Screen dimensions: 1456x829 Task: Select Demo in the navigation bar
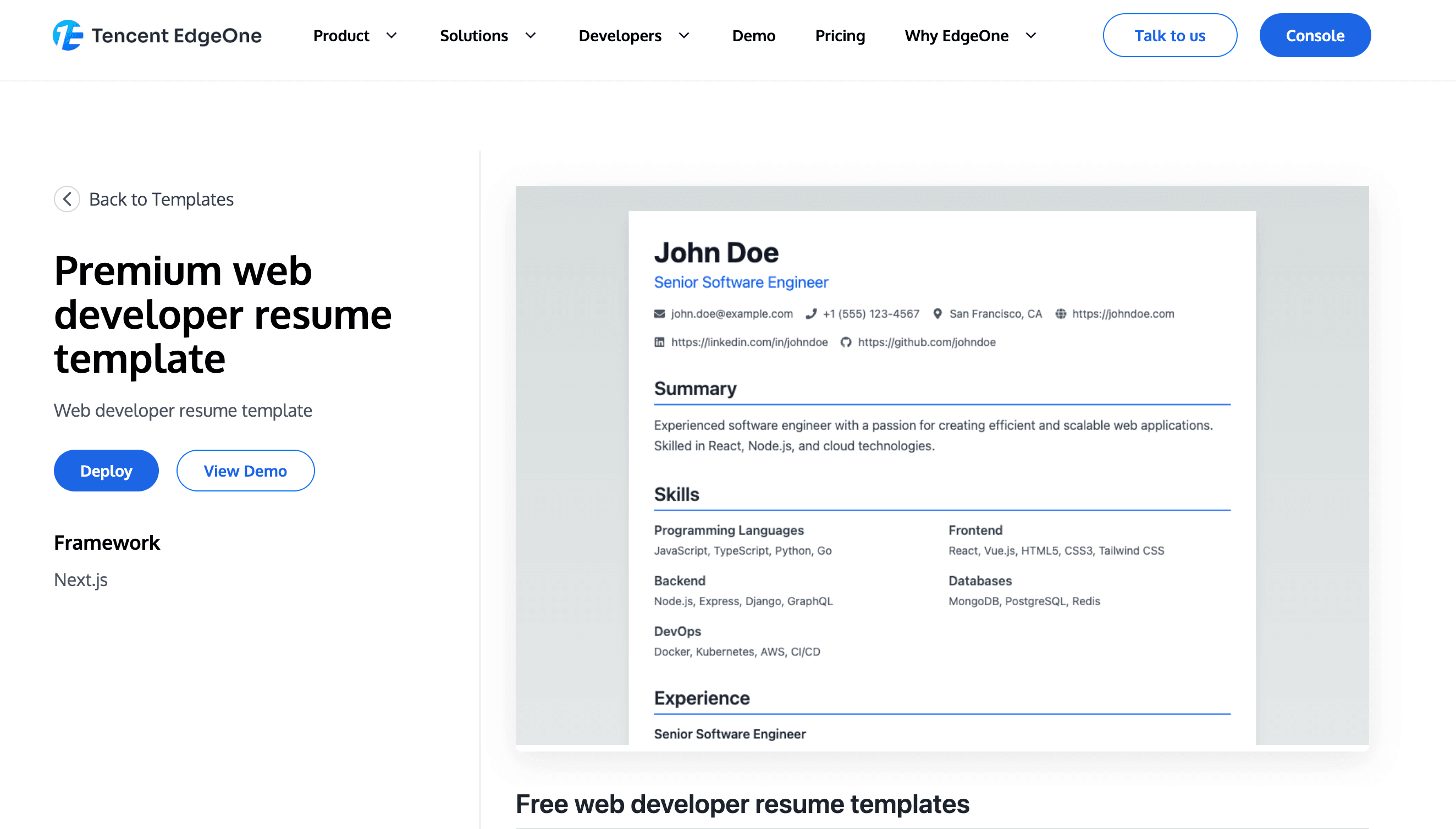pyautogui.click(x=753, y=35)
